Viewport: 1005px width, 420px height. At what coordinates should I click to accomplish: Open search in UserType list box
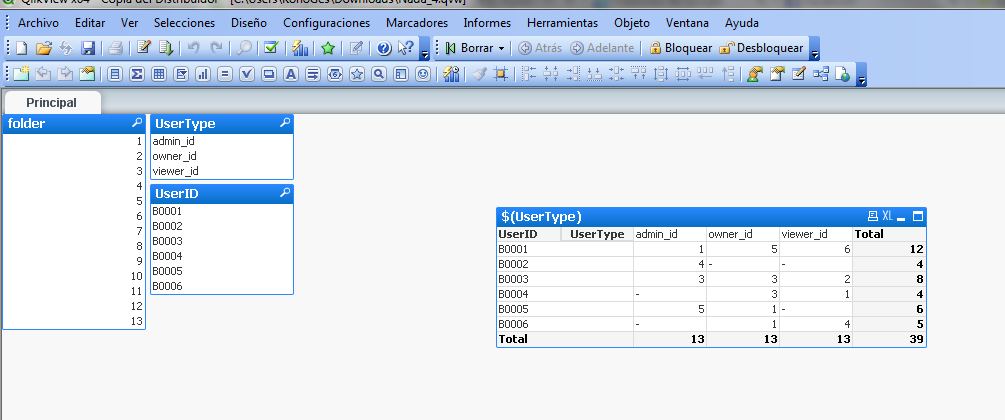285,122
